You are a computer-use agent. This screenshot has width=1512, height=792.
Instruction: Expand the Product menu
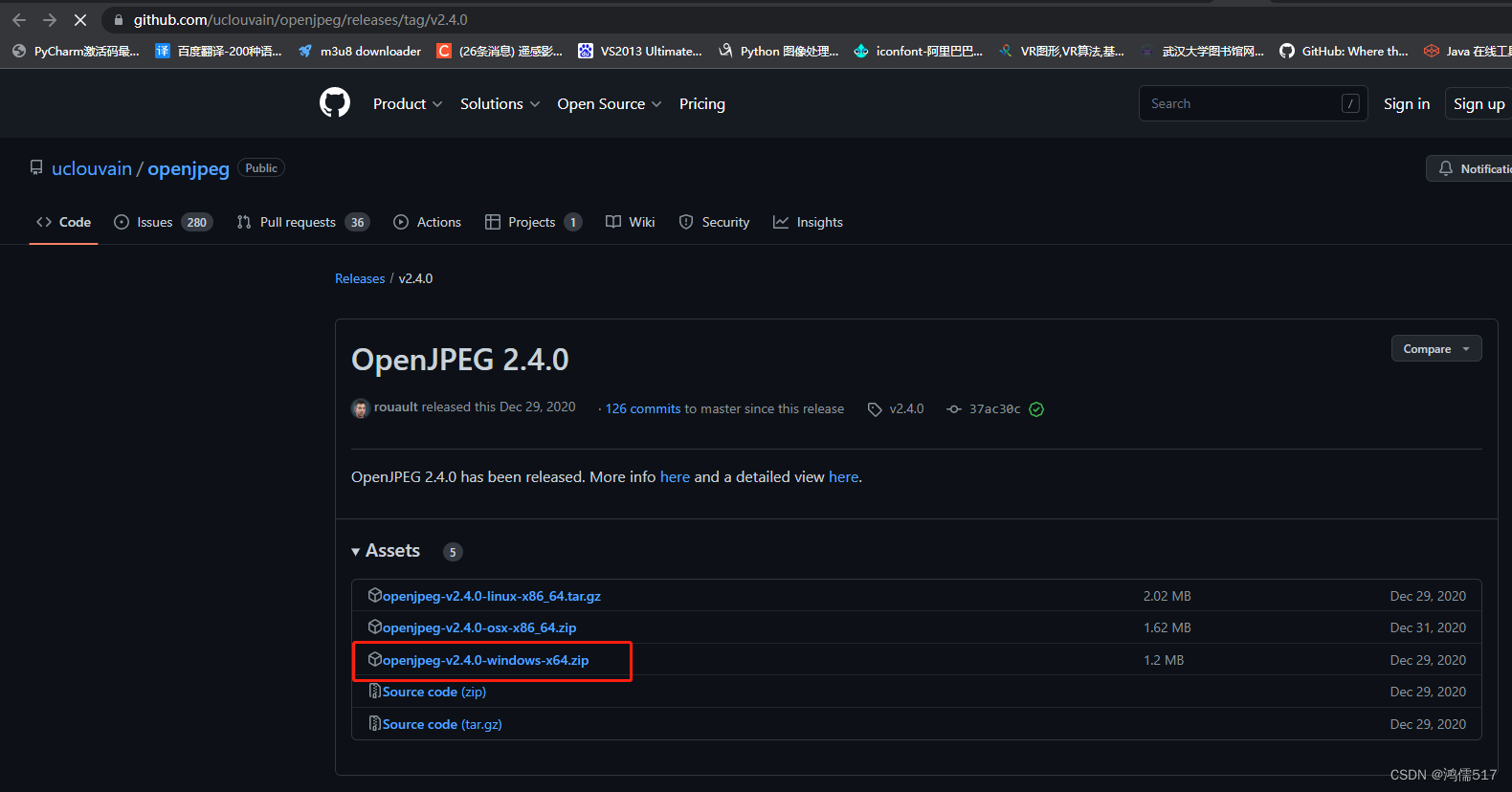408,104
